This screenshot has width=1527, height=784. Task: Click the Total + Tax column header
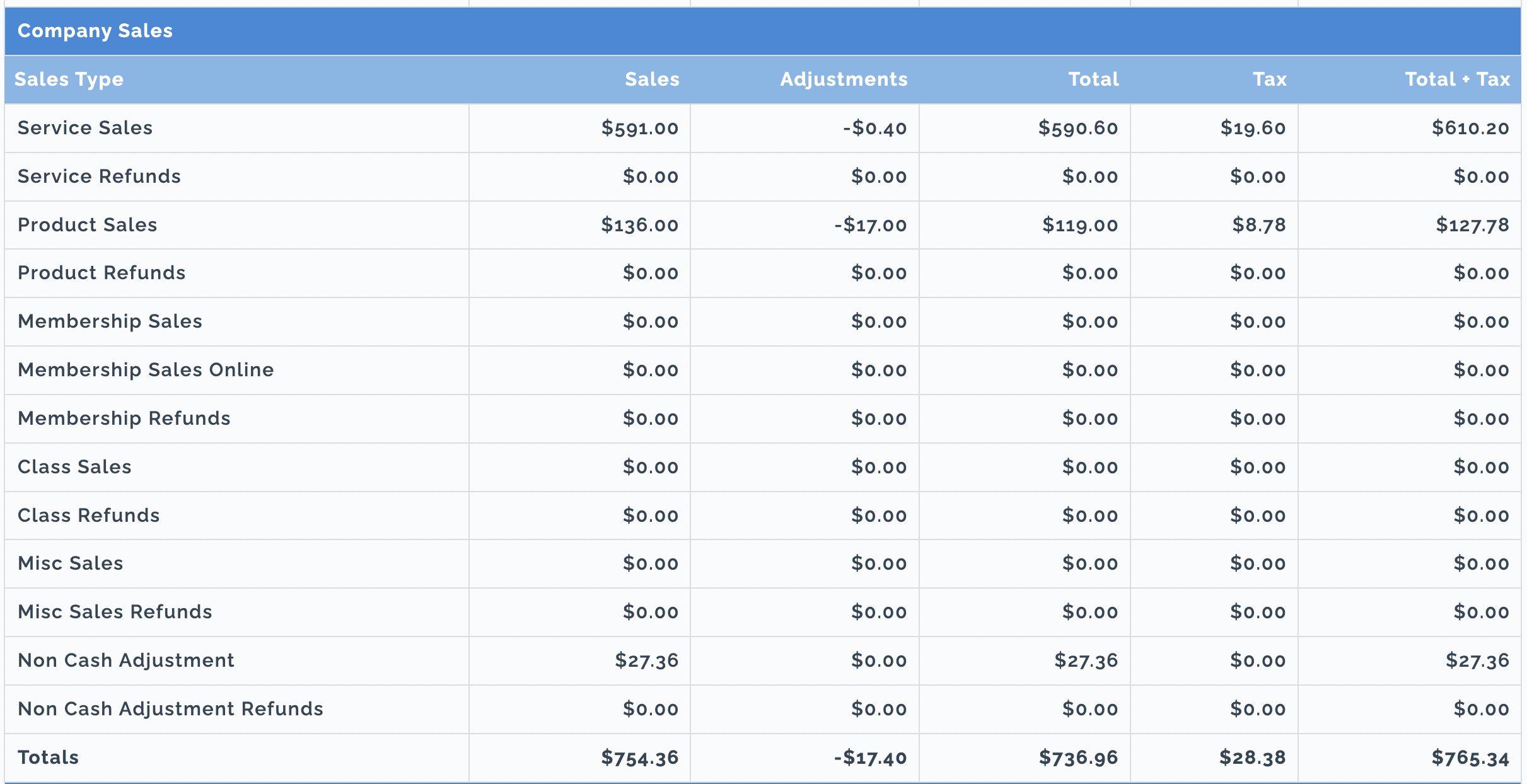(1457, 79)
